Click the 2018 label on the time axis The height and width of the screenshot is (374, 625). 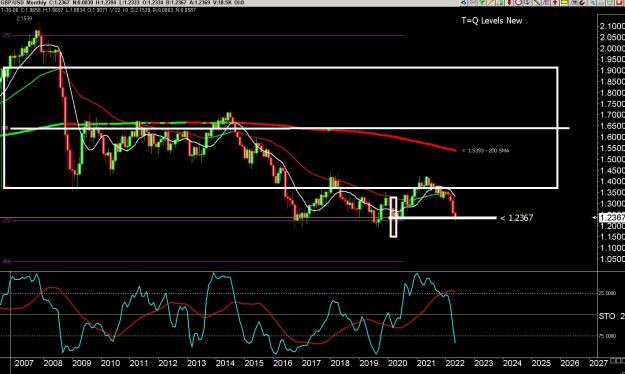(x=340, y=363)
